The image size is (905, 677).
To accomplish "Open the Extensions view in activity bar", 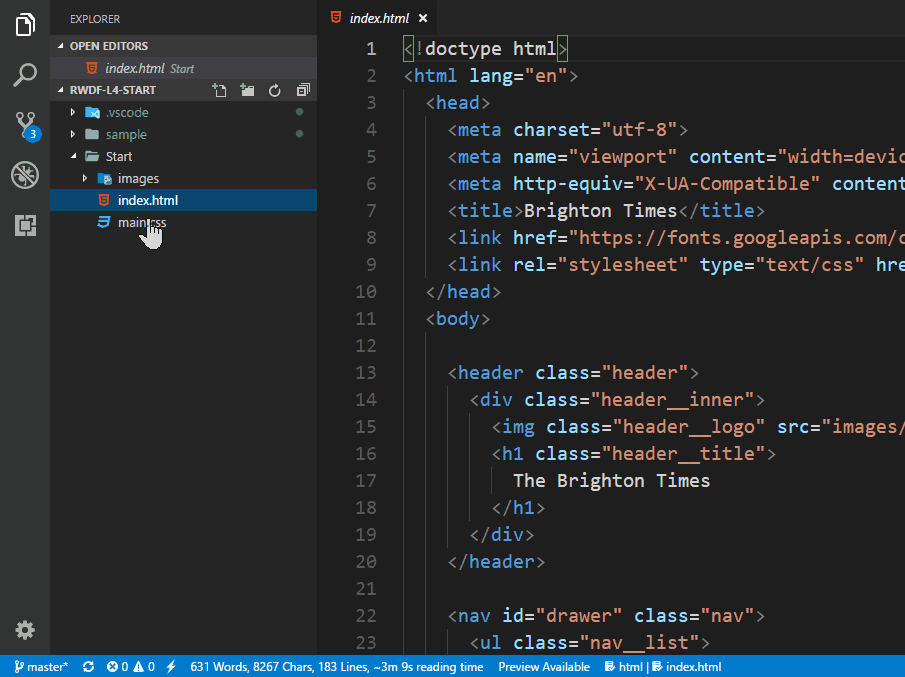I will (25, 225).
